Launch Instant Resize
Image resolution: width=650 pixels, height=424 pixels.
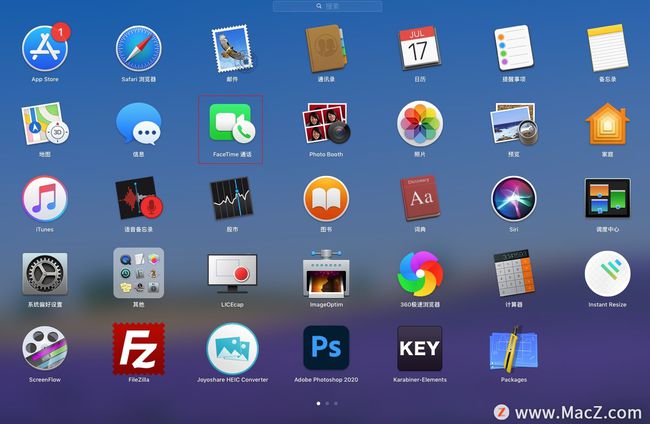[607, 274]
